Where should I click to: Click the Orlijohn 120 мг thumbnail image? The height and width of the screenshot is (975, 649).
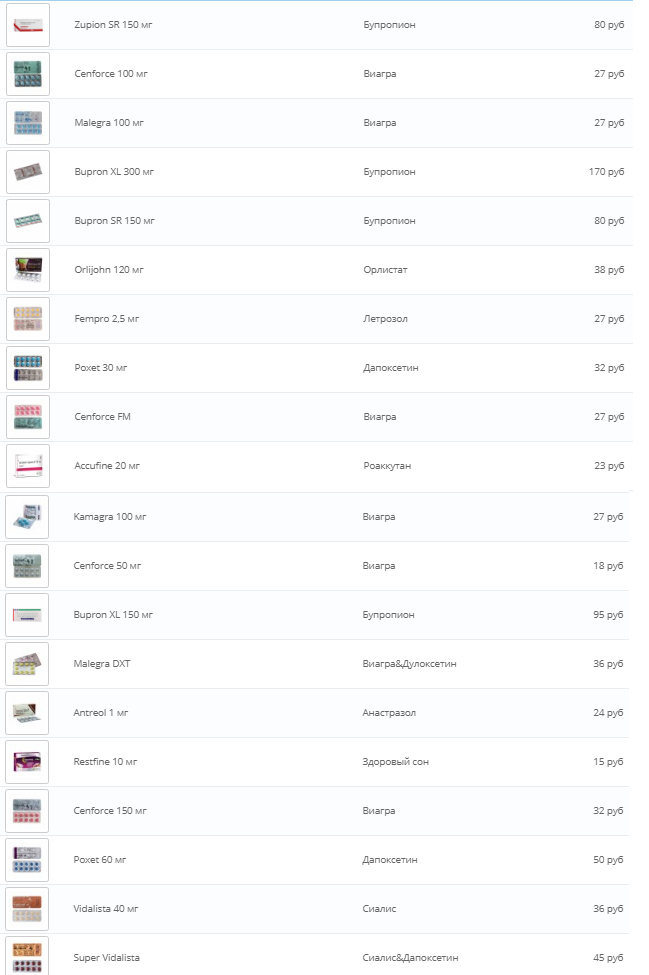pos(27,270)
